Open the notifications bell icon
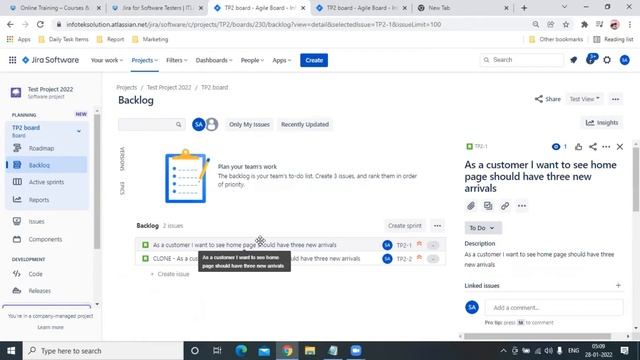The image size is (640, 360). coord(573,60)
